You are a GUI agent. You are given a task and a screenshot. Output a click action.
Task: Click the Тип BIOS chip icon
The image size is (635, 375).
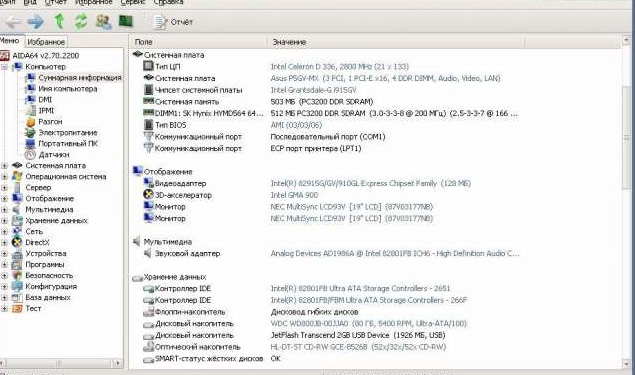pyautogui.click(x=148, y=125)
